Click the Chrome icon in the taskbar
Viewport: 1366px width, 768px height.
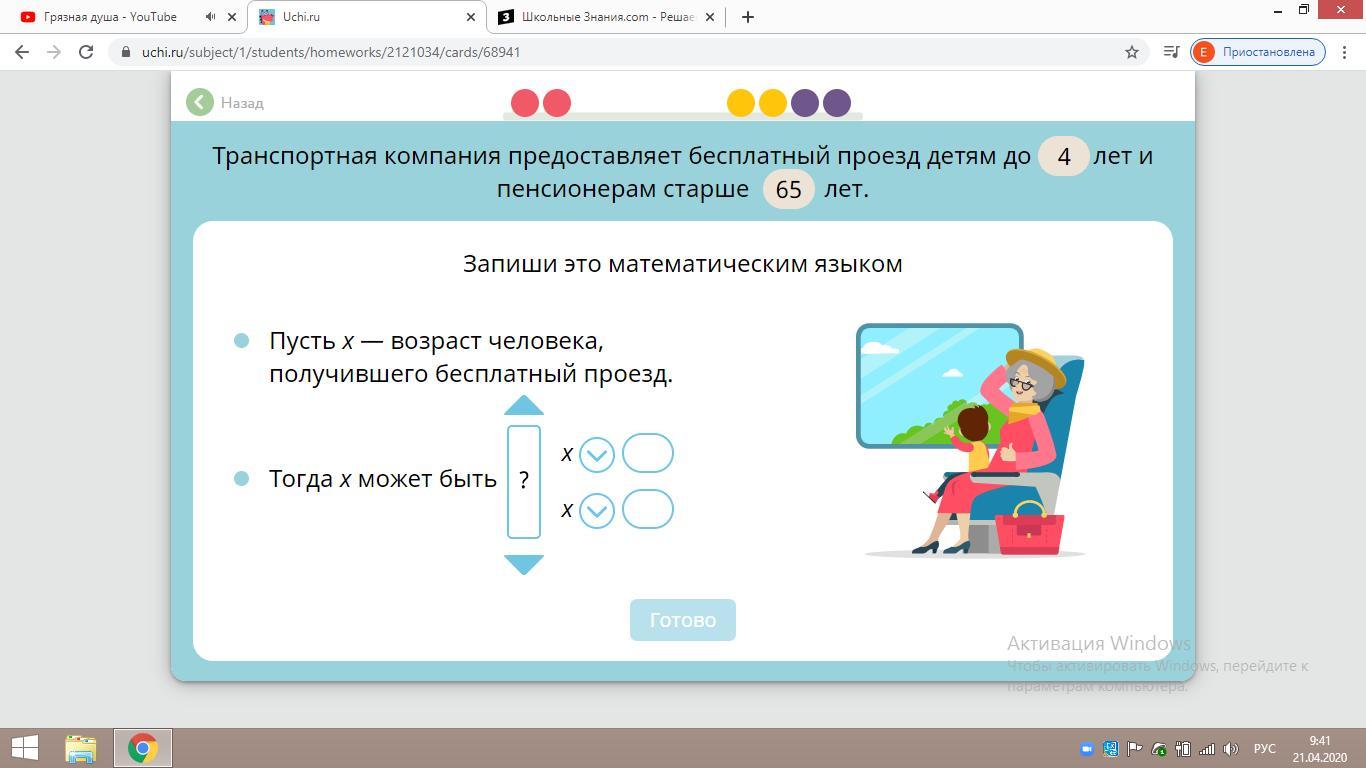[x=142, y=748]
